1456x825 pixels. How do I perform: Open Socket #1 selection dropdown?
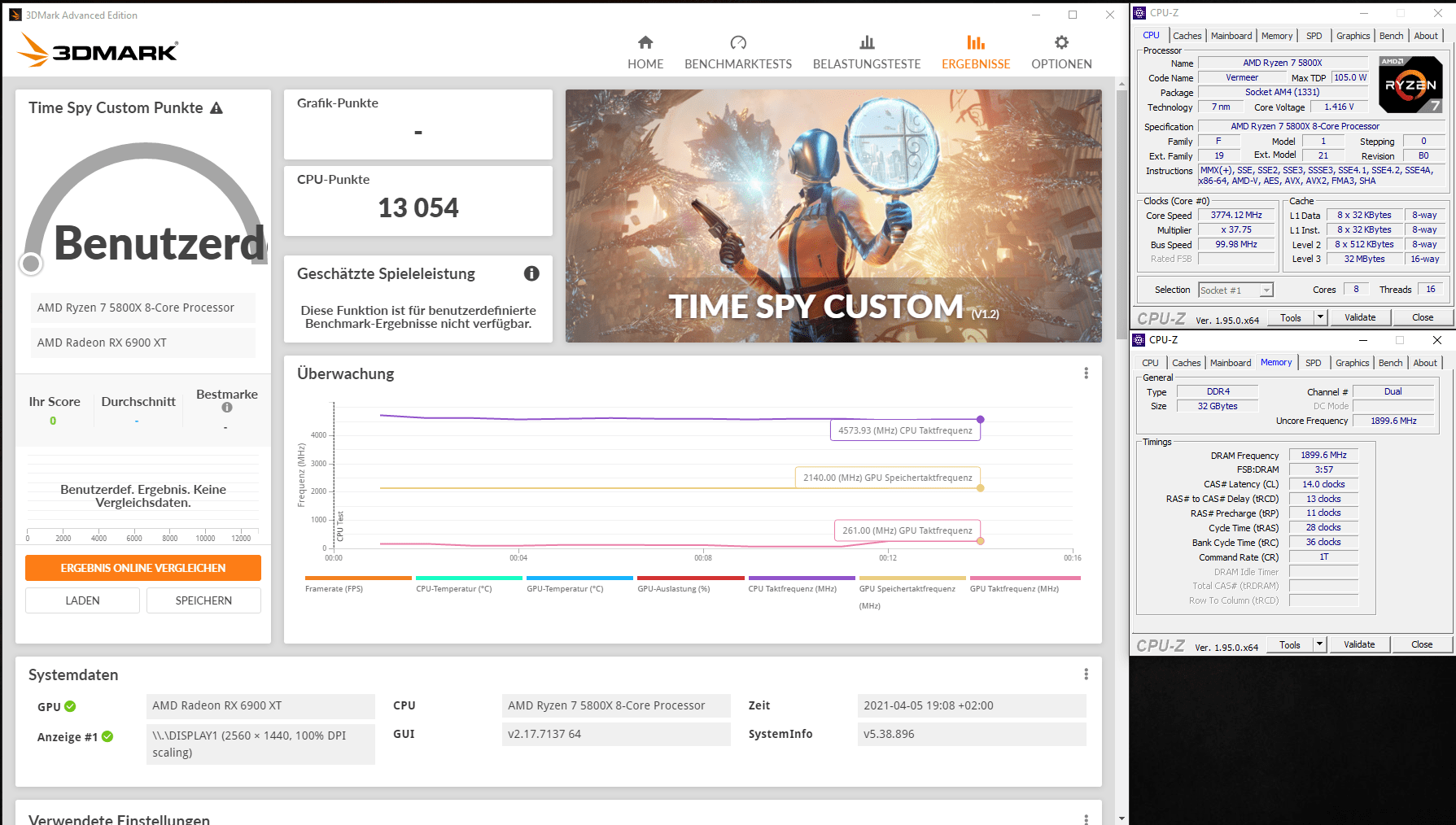pyautogui.click(x=1266, y=290)
